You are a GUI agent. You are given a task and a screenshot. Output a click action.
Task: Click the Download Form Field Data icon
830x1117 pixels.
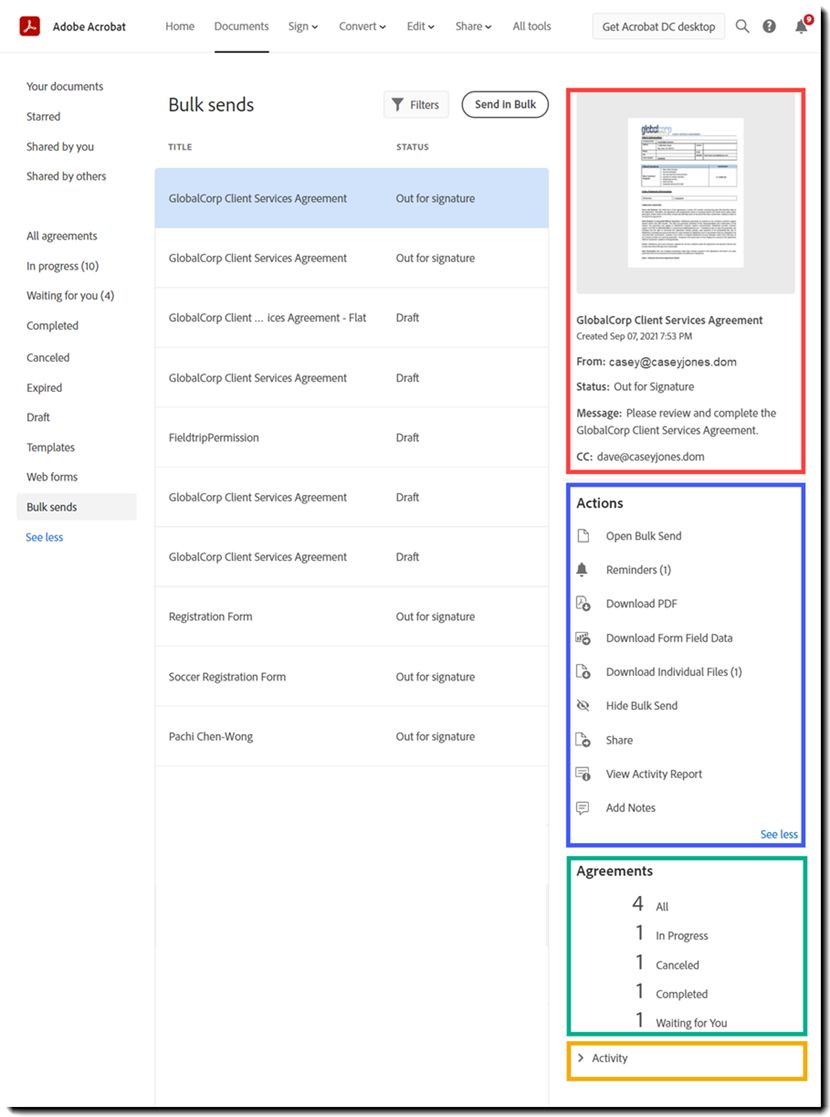583,638
